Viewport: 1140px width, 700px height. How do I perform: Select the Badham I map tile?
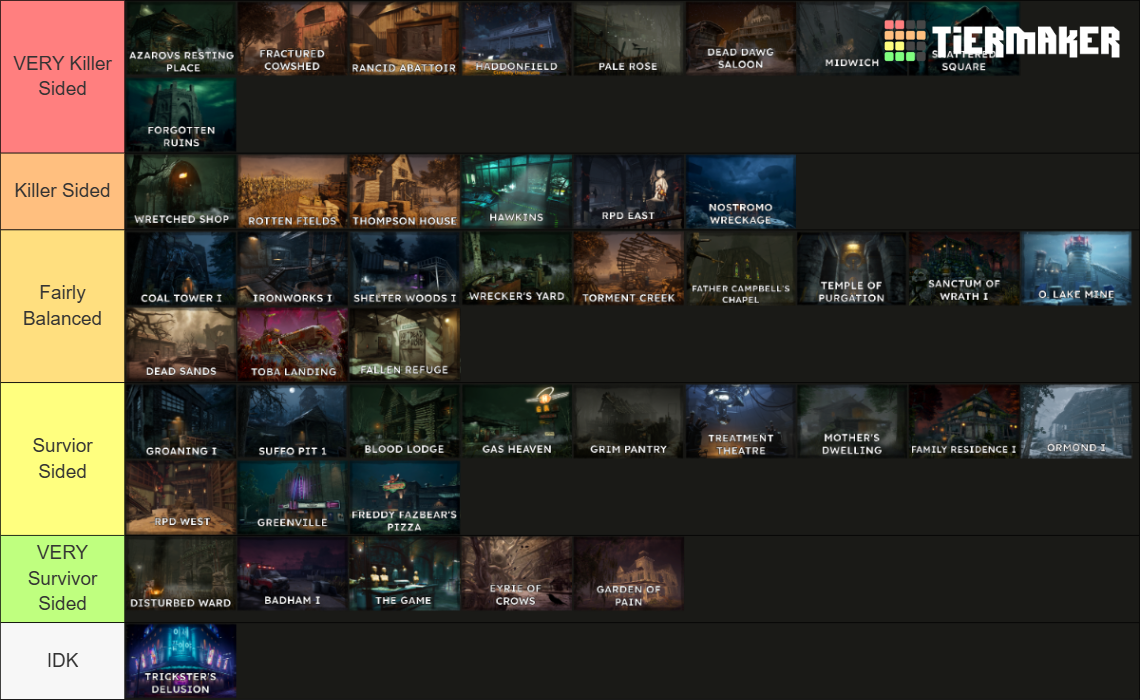tap(292, 574)
